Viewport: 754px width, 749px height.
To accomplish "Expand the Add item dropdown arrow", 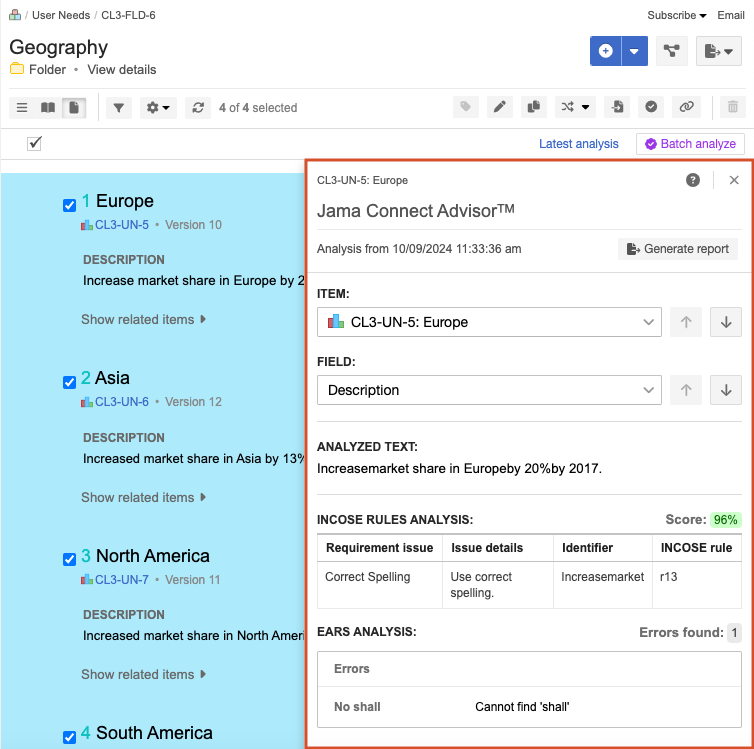I will click(634, 51).
